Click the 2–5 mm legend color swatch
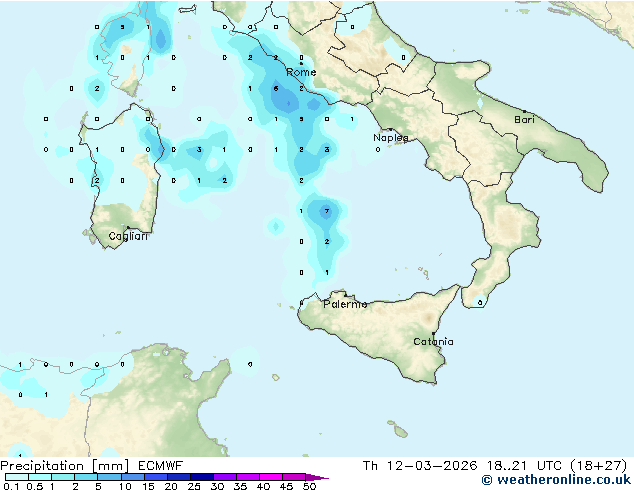Screen dimensions: 634x490 (86, 477)
